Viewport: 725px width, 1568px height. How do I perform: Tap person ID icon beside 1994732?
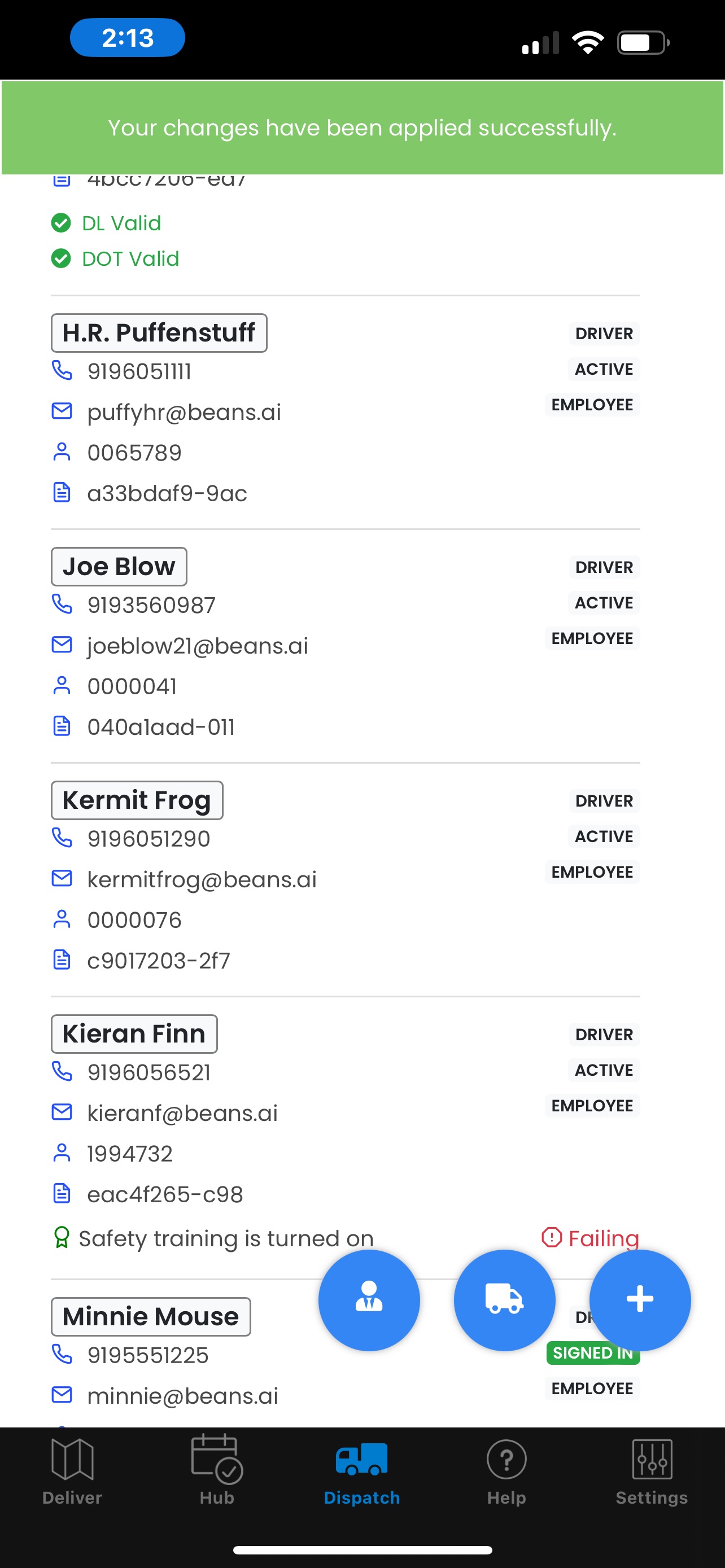[x=62, y=1152]
